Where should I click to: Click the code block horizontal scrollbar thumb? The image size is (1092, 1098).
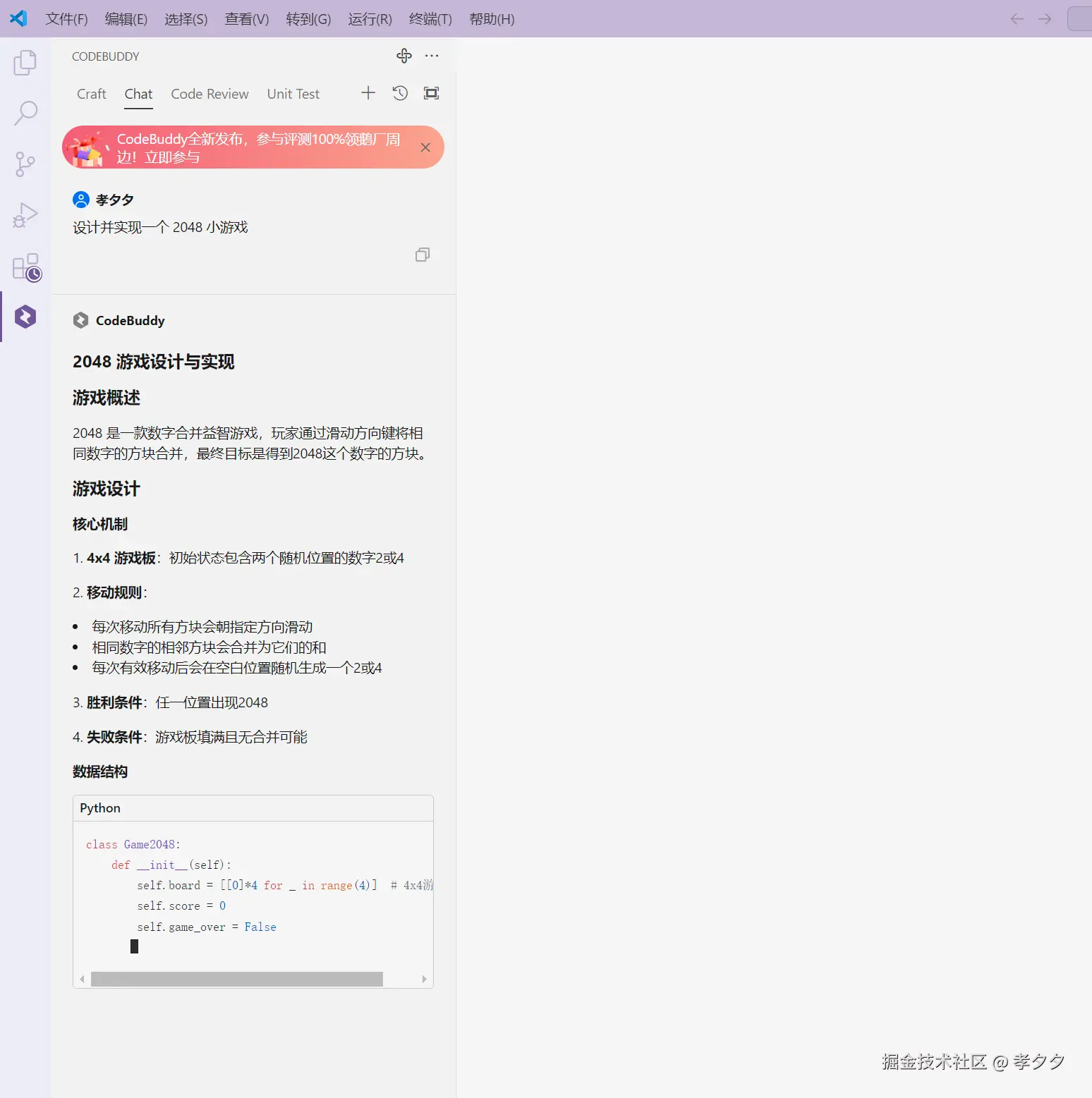pos(237,979)
